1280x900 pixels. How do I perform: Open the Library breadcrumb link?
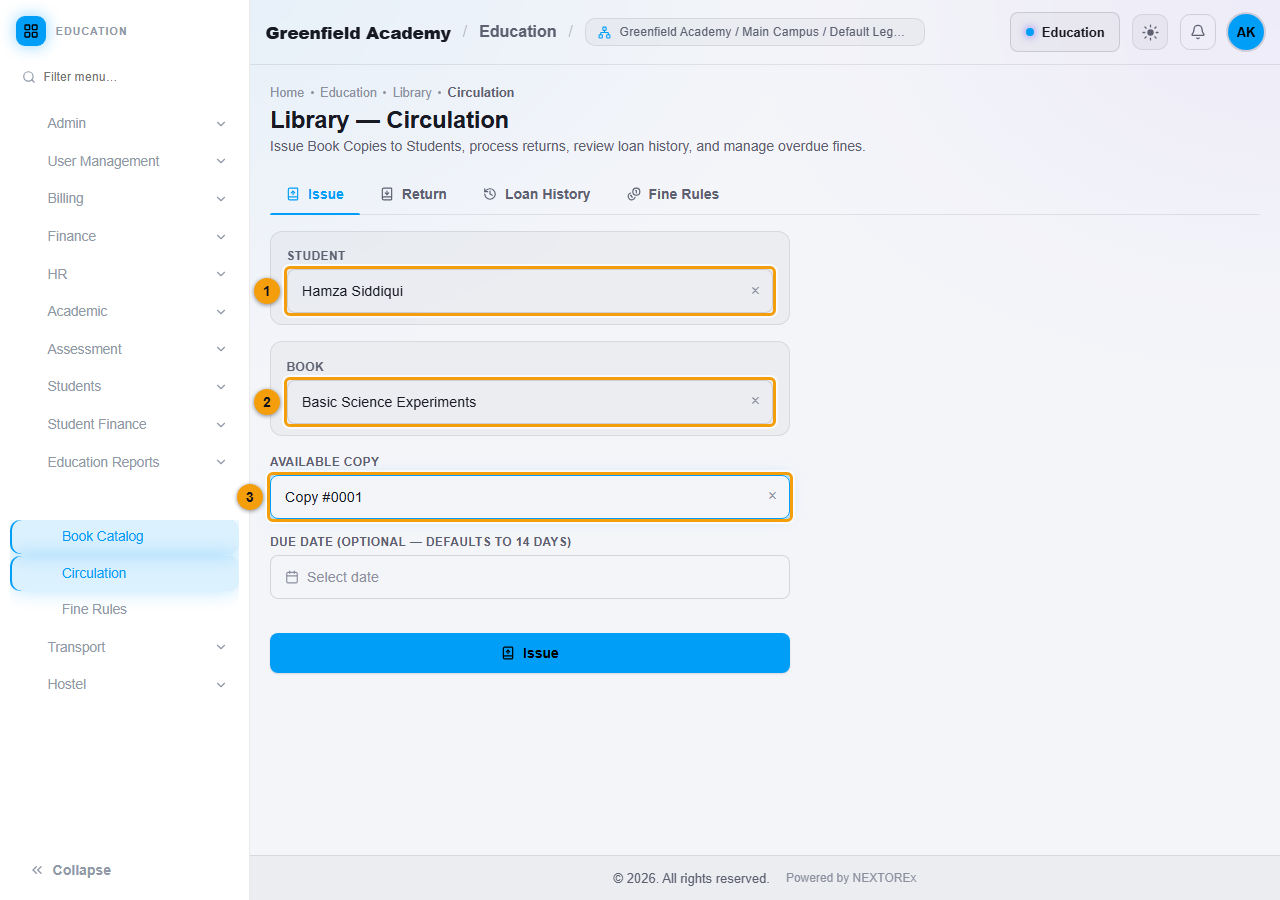click(x=412, y=92)
